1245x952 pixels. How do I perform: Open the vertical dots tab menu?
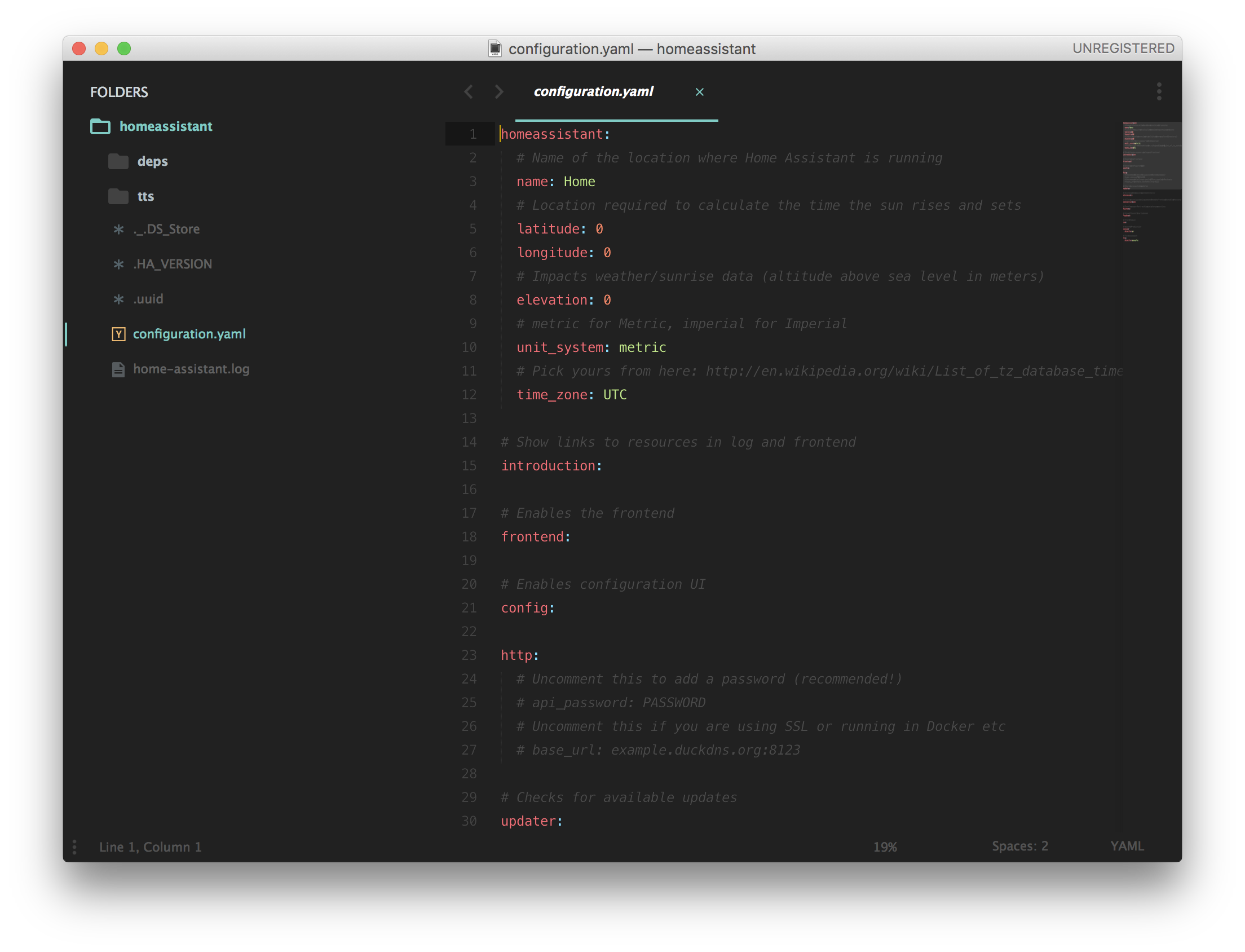point(1159,92)
